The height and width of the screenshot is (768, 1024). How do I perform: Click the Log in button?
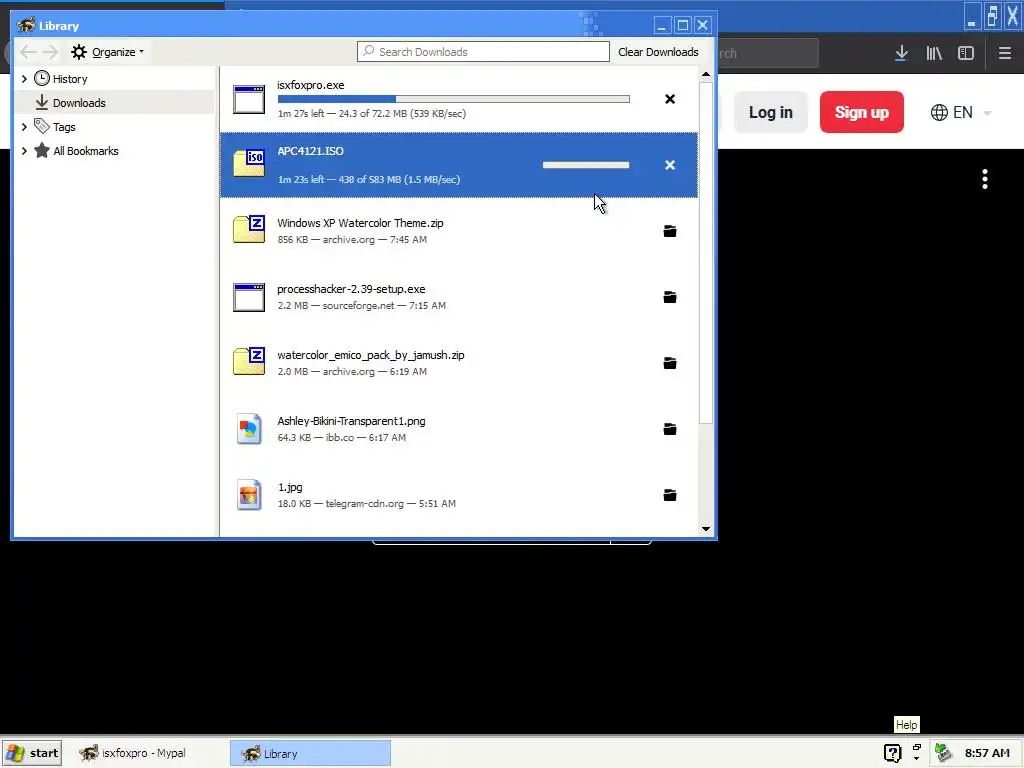tap(771, 112)
